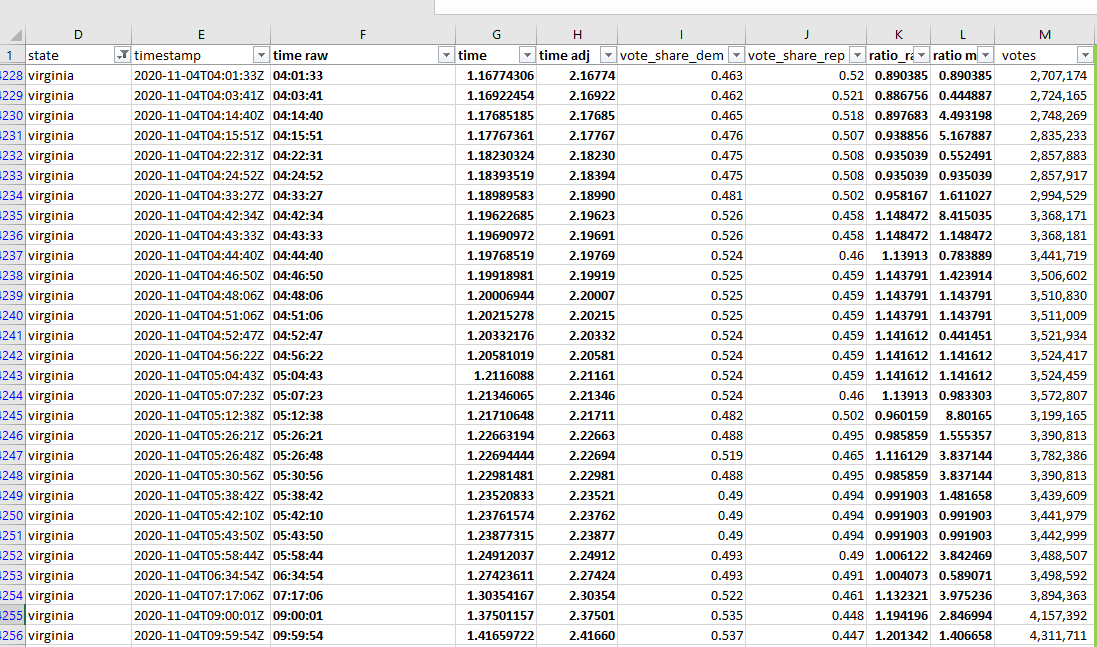The width and height of the screenshot is (1097, 647).
Task: Select row header 228
Action: 12,76
